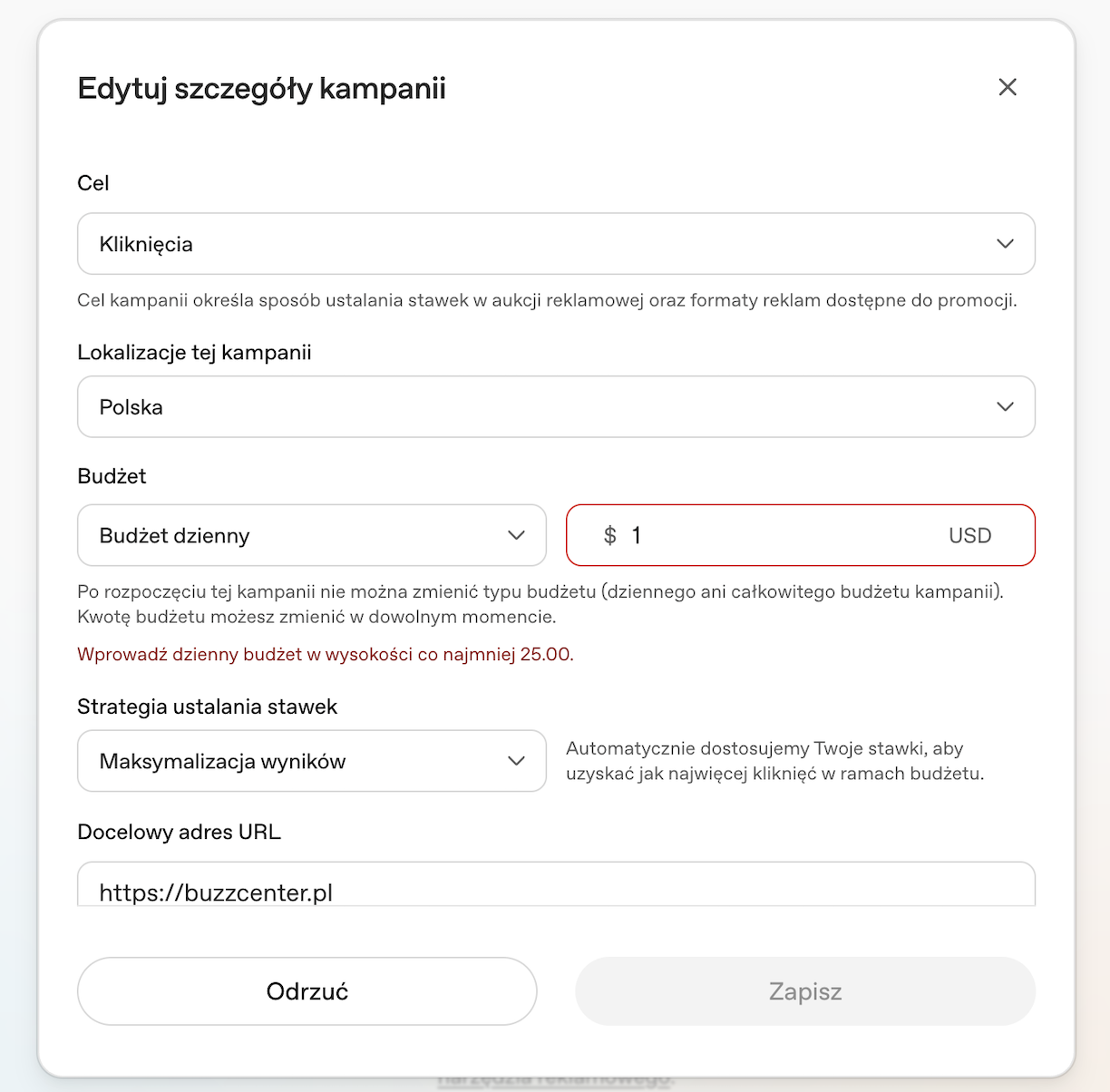
Task: Click the Edytuj szczegóły kampanii heading
Action: click(x=261, y=89)
